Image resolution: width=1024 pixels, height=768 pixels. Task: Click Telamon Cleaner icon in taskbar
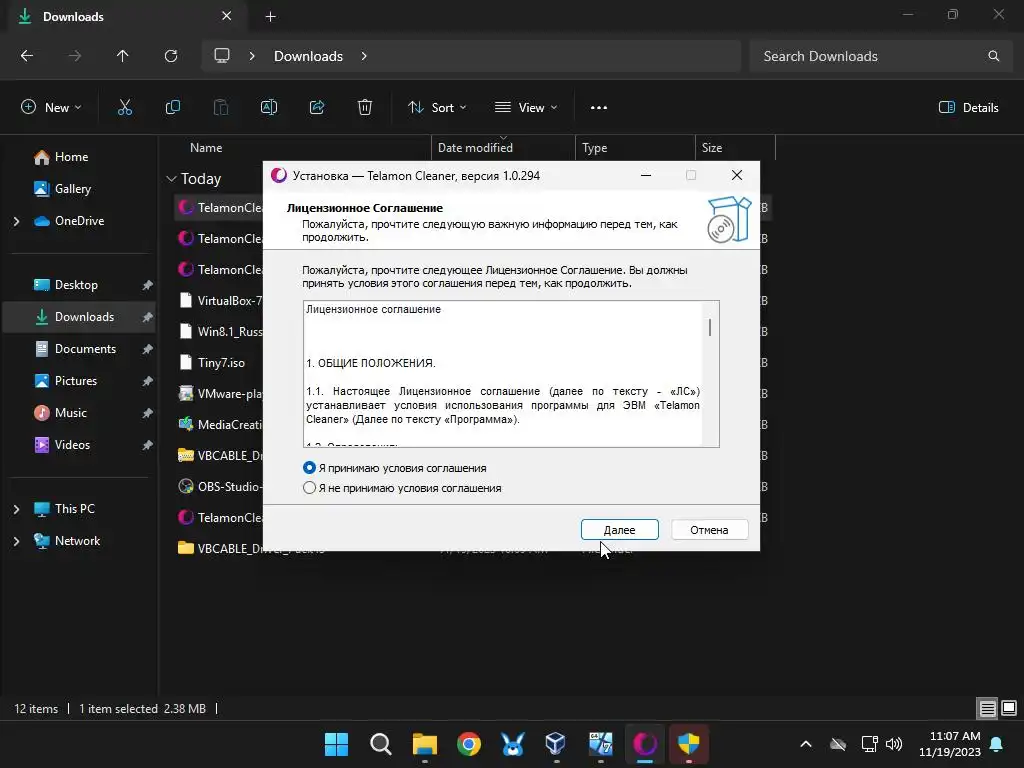click(645, 744)
